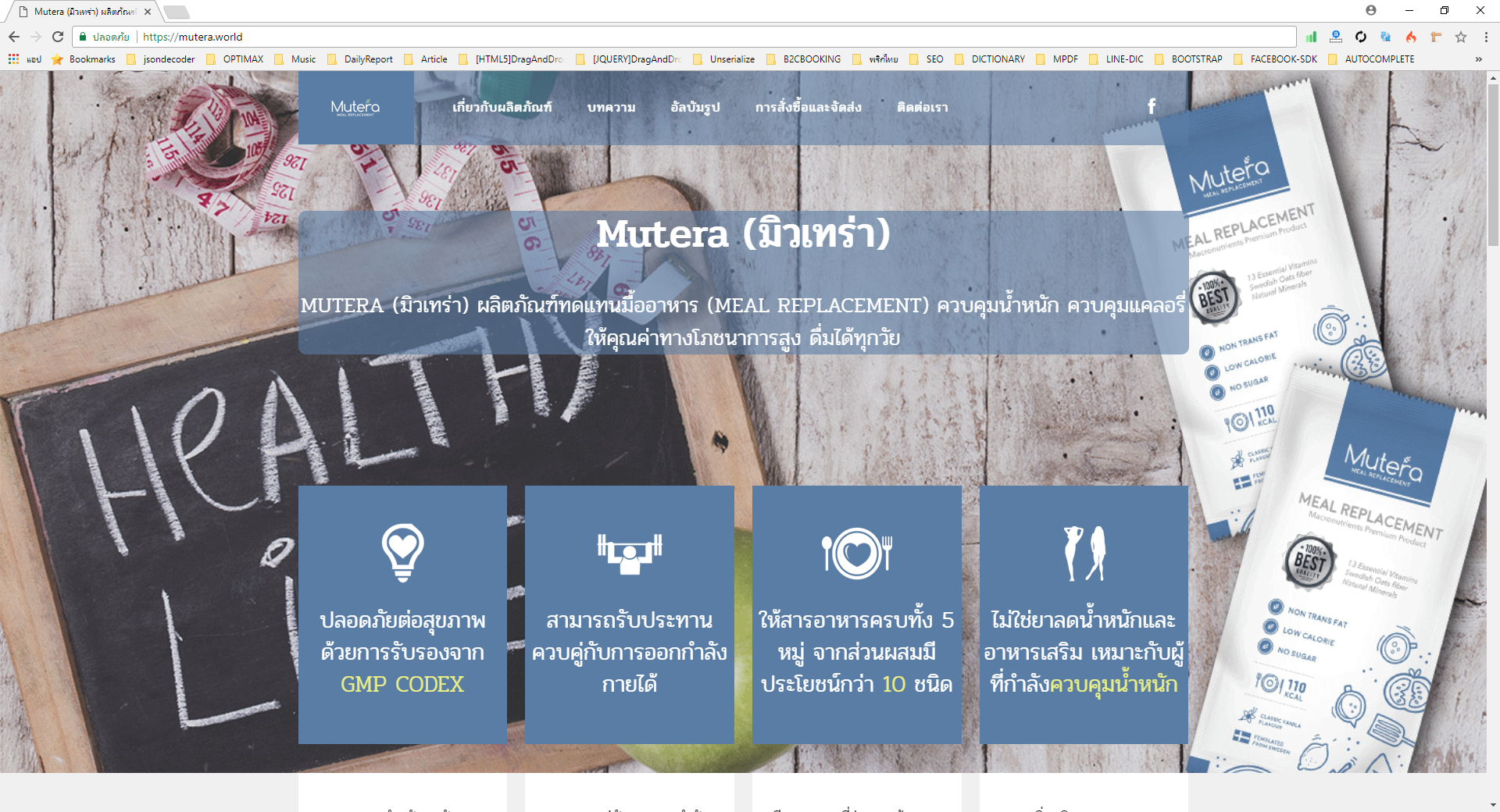Open the MPDF bookmark folder

(x=1056, y=59)
